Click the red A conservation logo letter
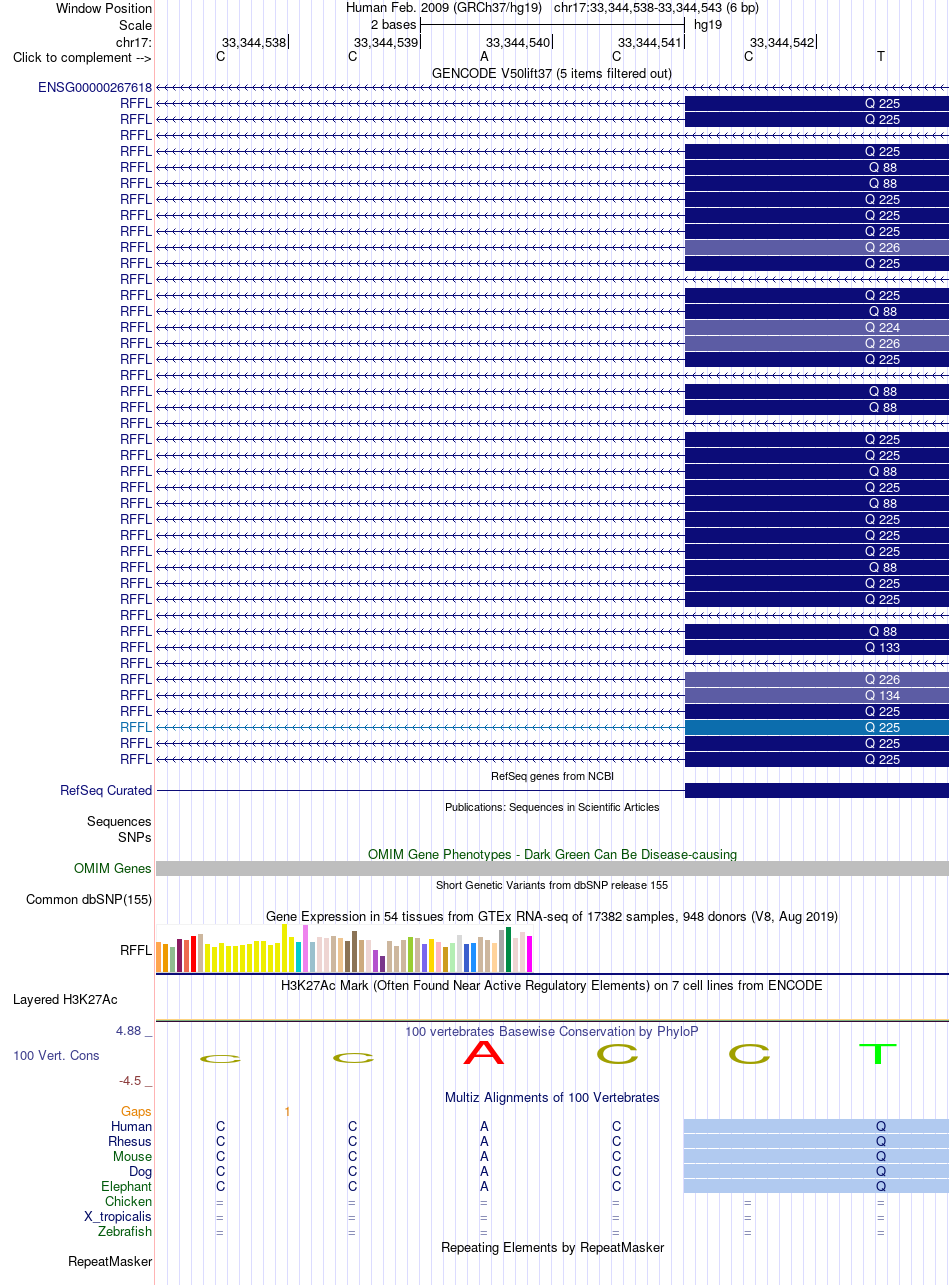This screenshot has height=1285, width=950. (x=484, y=1052)
